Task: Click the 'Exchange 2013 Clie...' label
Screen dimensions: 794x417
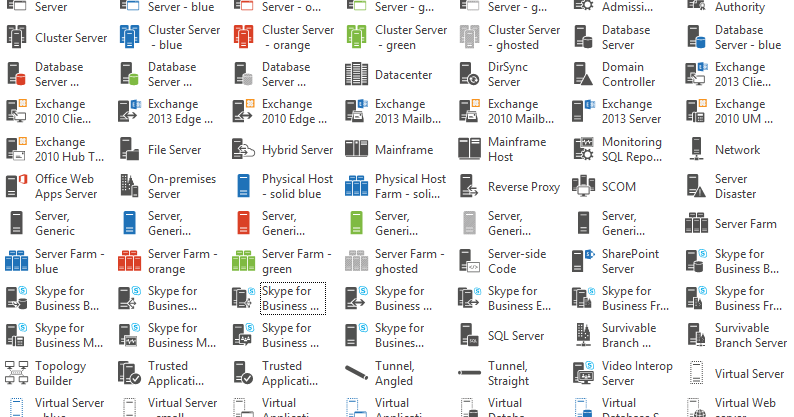Action: pos(742,74)
